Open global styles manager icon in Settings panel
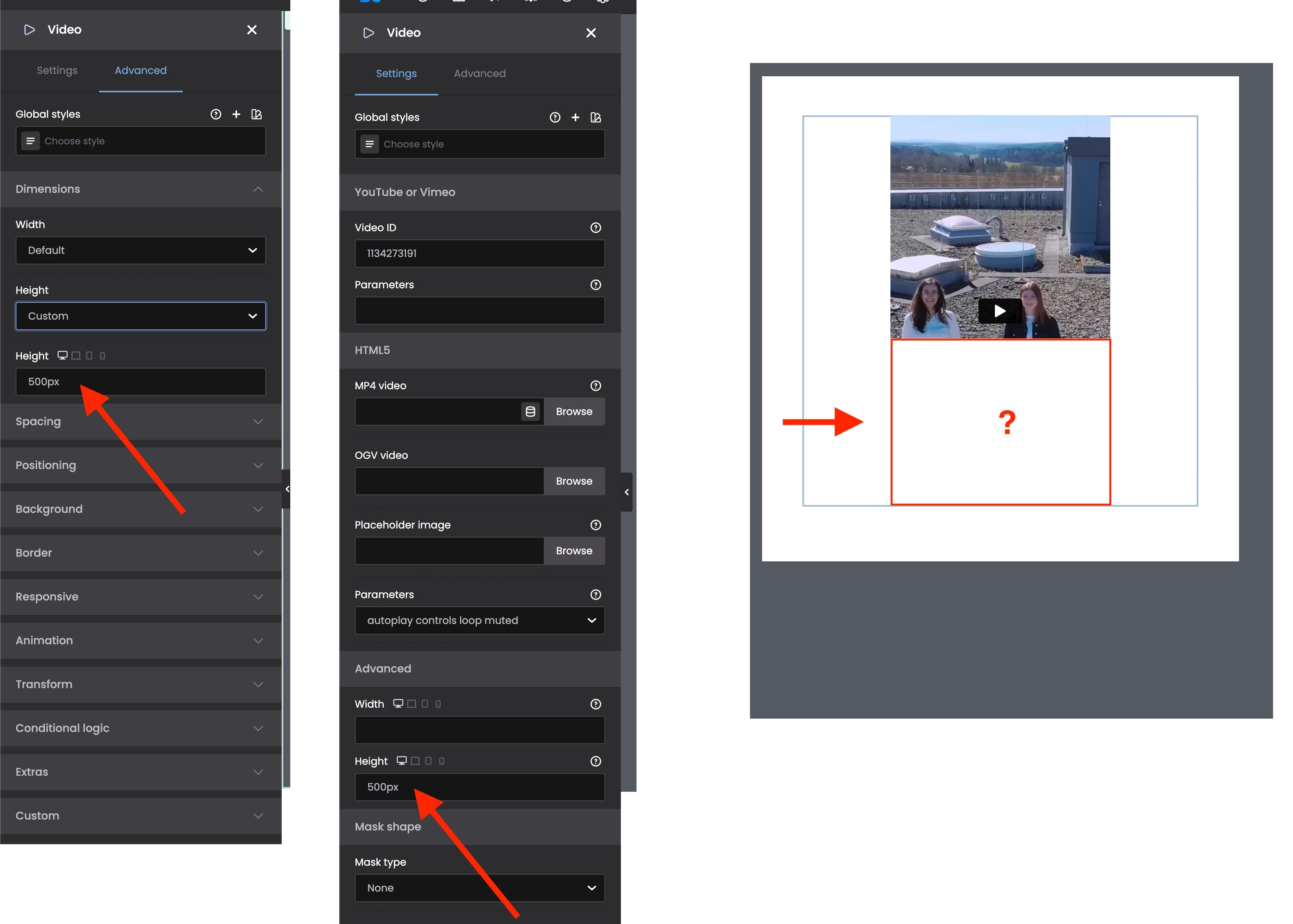Viewport: 1293px width, 924px height. tap(595, 117)
